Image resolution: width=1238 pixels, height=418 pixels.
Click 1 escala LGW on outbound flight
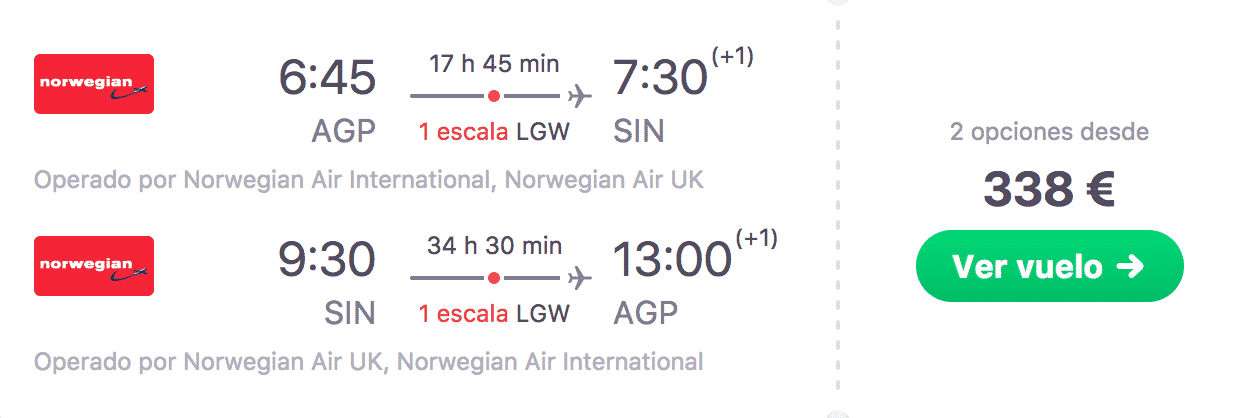[x=494, y=132]
